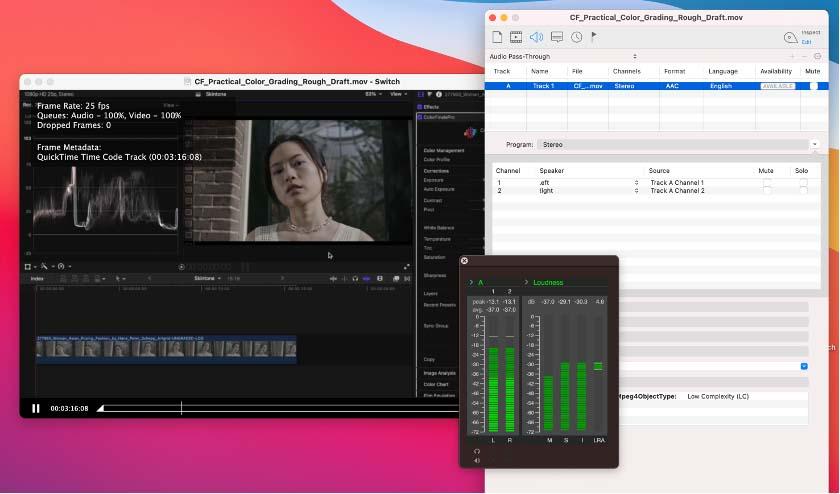Viewport: 840px width, 494px height.
Task: Click Track A Channel 1 source cell
Action: (x=677, y=183)
